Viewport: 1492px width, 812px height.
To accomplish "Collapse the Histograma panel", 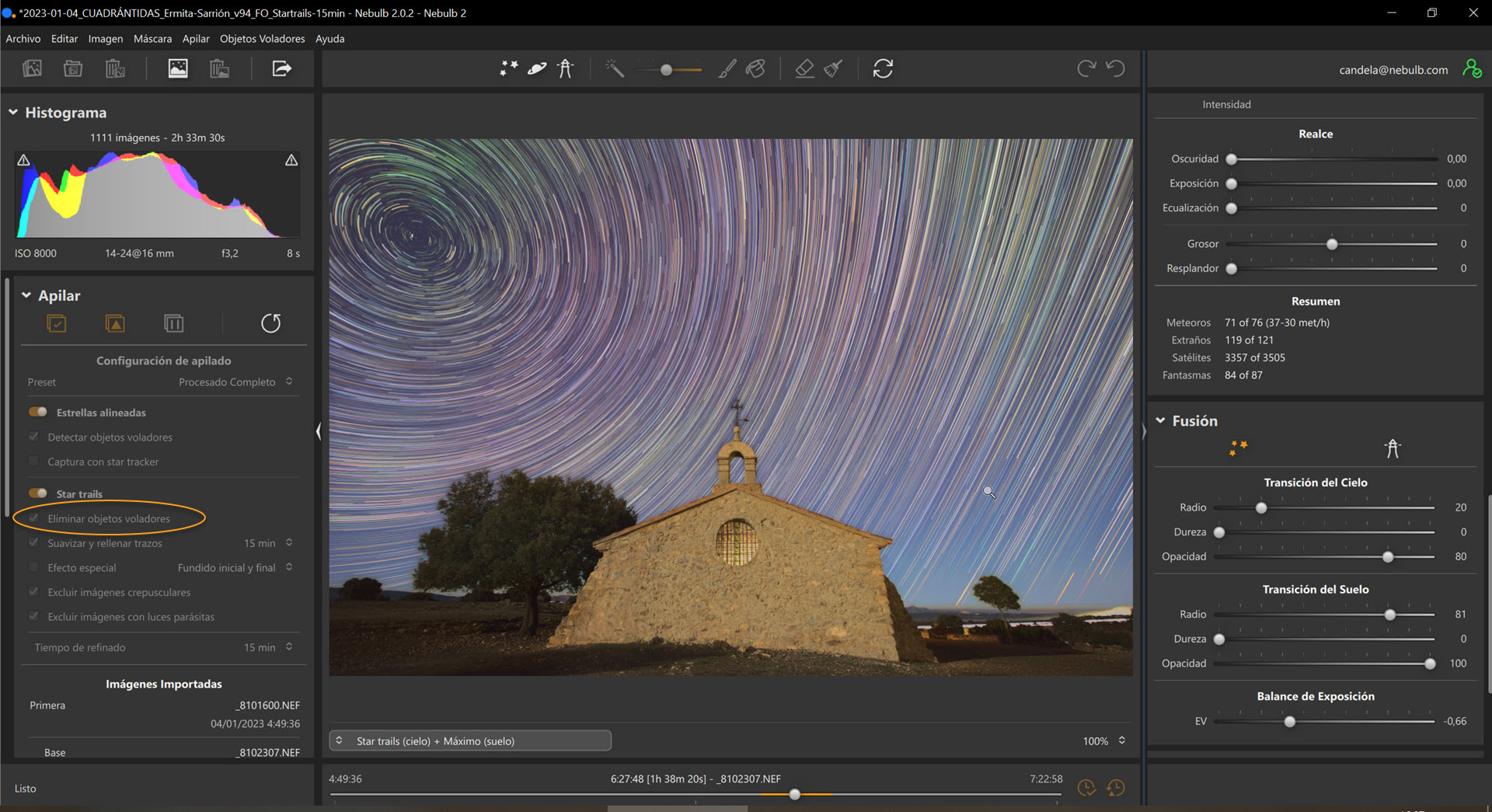I will tap(13, 113).
